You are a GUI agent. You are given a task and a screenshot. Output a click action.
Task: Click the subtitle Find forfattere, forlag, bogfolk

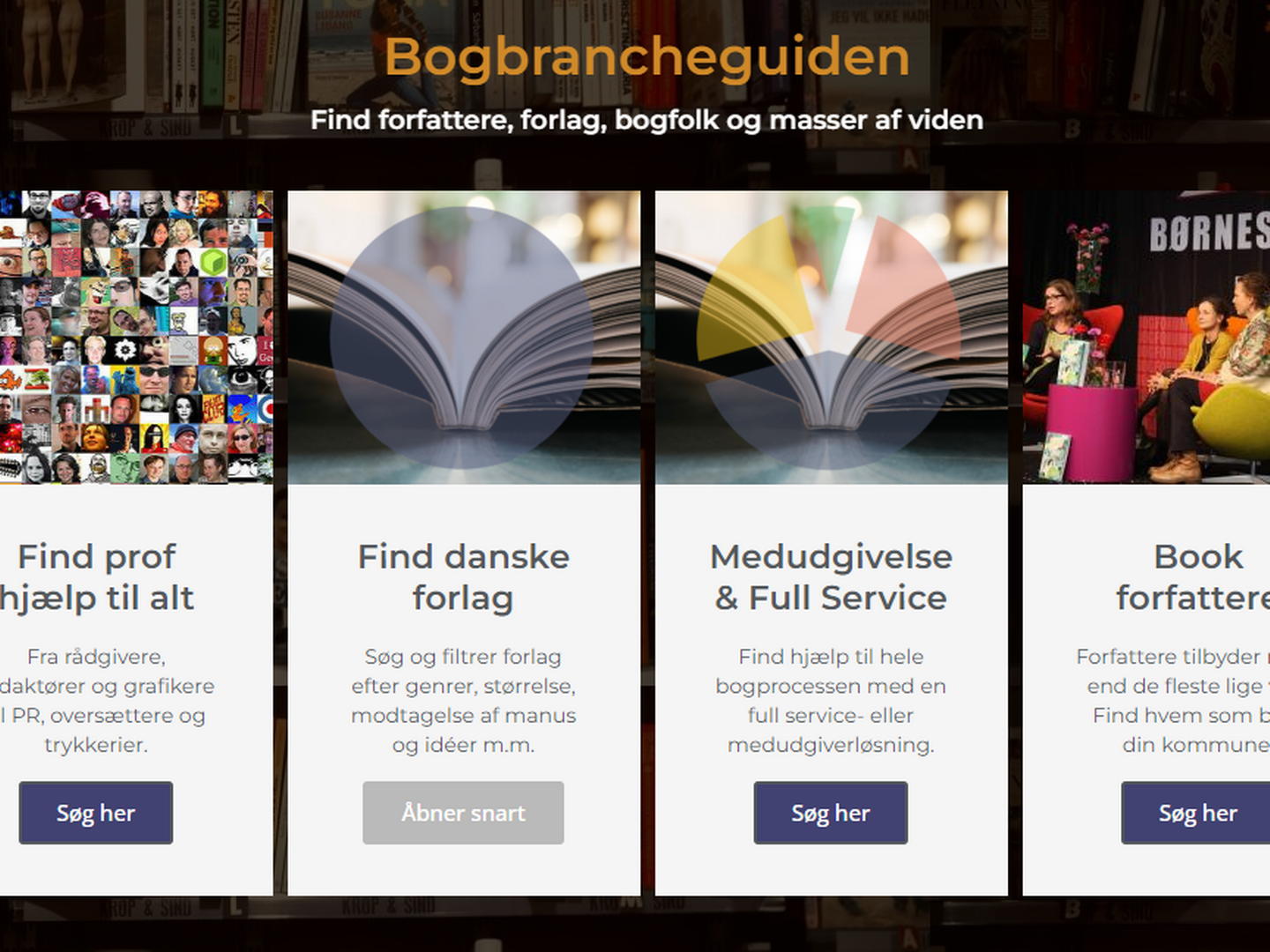(x=646, y=120)
